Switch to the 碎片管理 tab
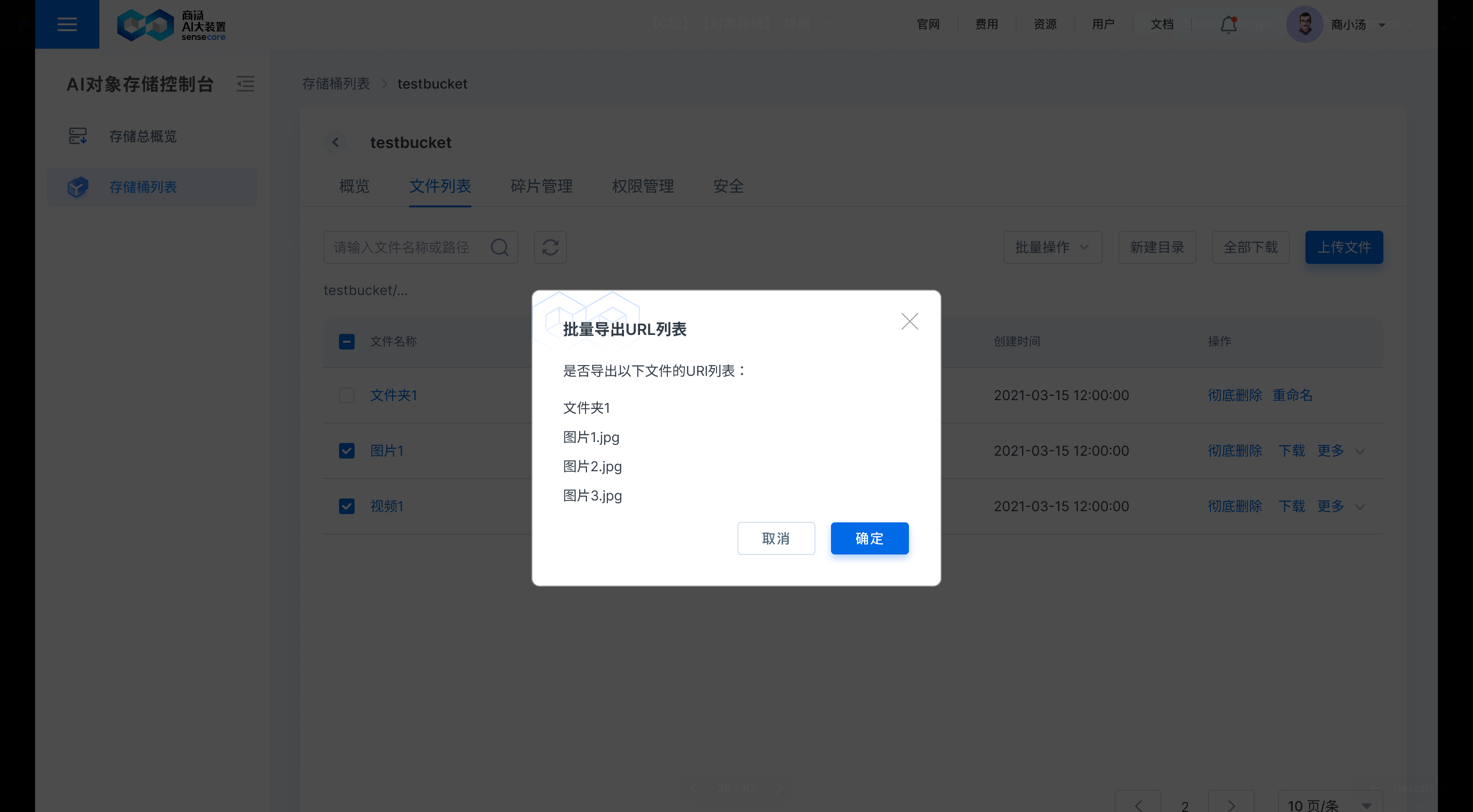The height and width of the screenshot is (812, 1473). click(x=541, y=186)
